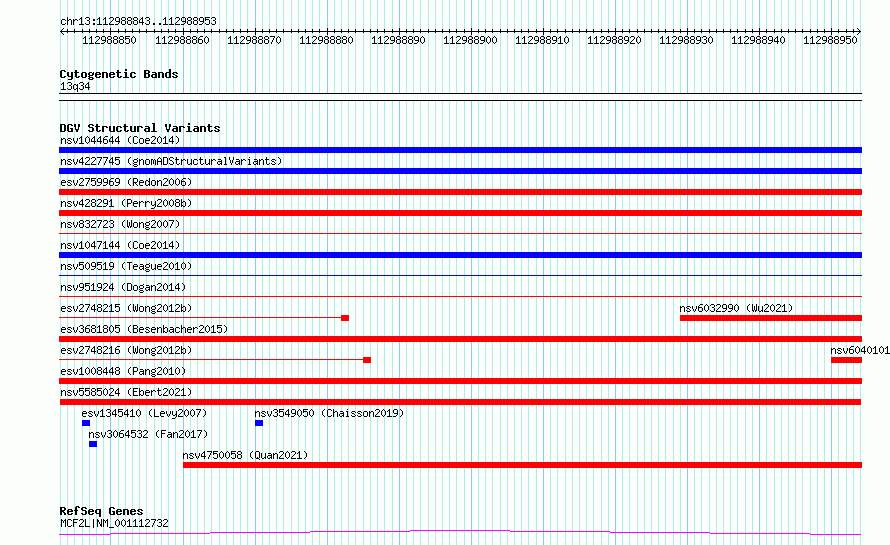Click the 112988890 ruler position
The height and width of the screenshot is (545, 890).
(x=398, y=40)
